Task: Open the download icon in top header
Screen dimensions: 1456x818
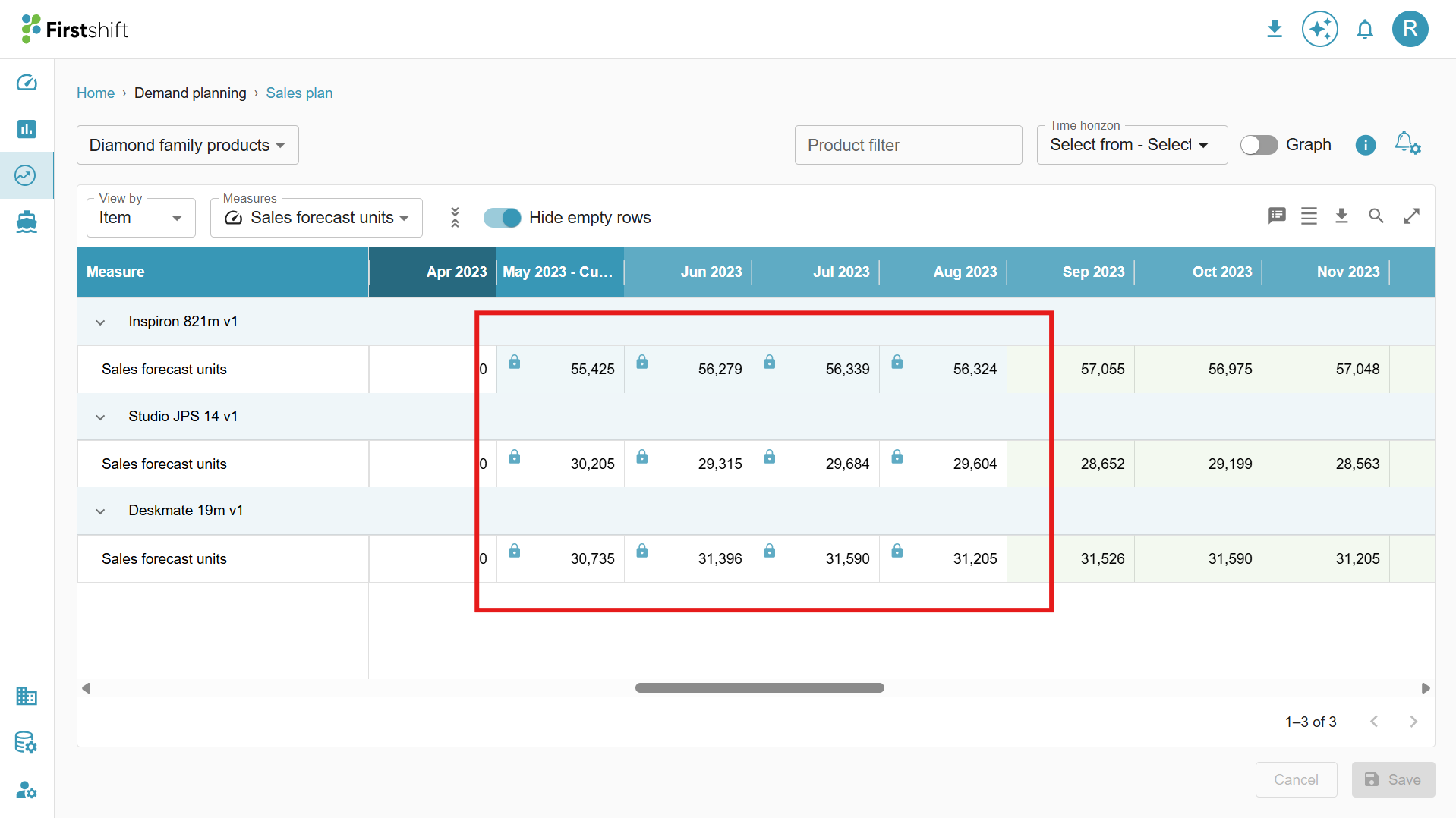Action: click(x=1275, y=29)
